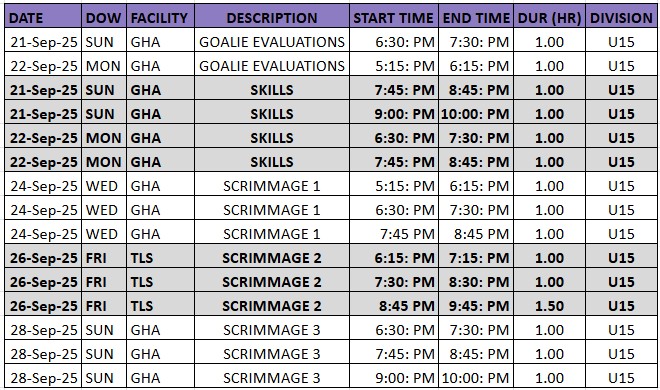This screenshot has height=390, width=660.
Task: Click SCRIMMAGE 3 ending 10:00: PM
Action: [272, 378]
